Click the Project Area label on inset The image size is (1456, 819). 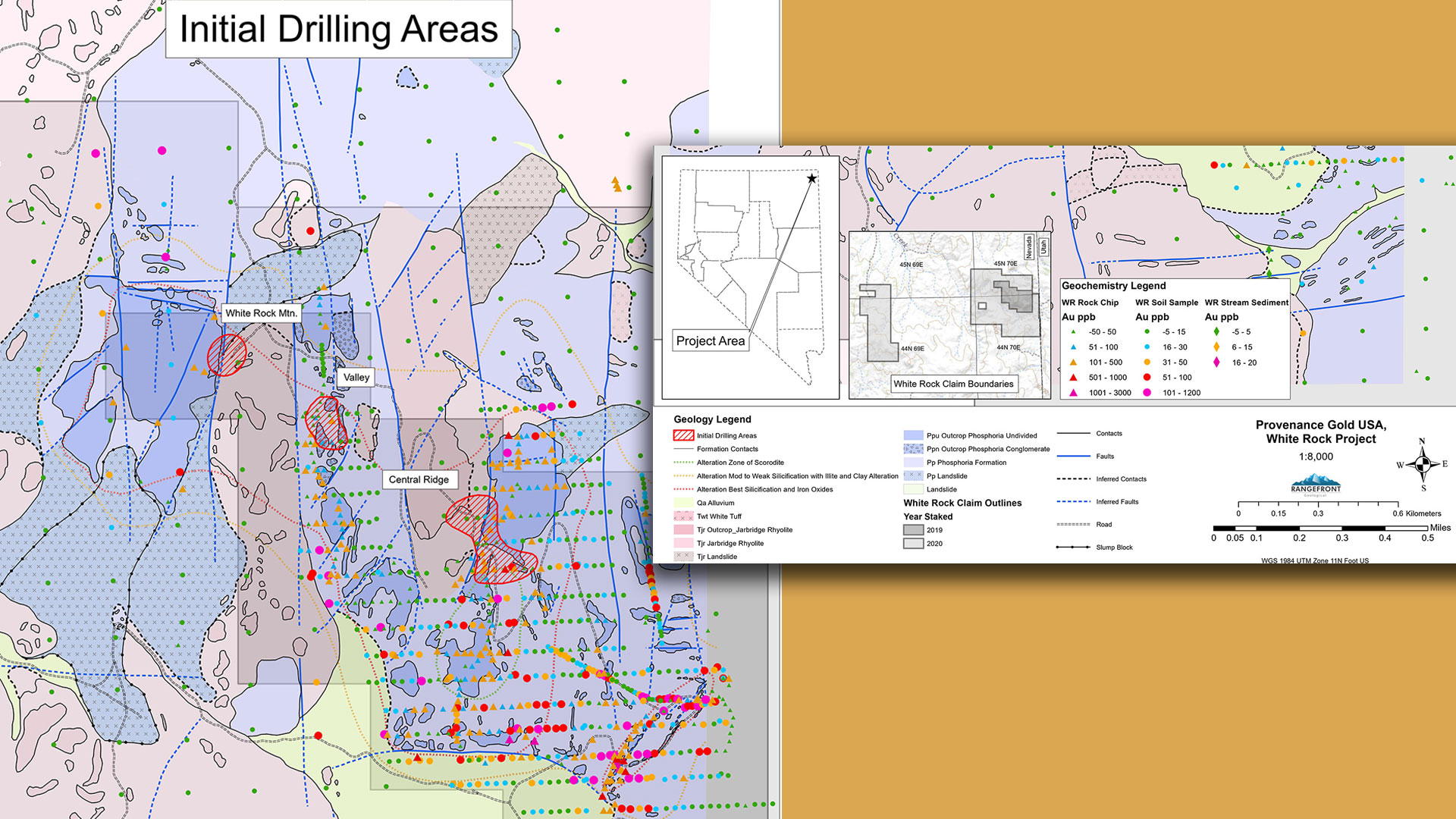click(710, 341)
